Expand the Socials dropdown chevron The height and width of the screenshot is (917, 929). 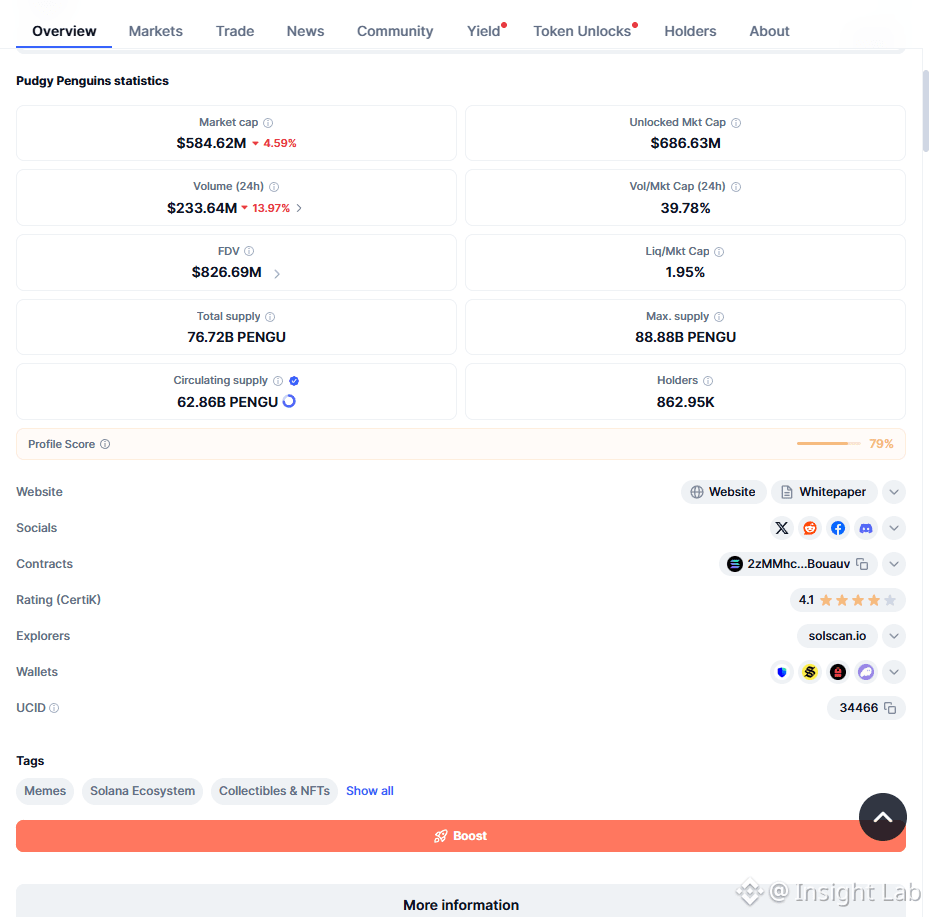coord(894,528)
